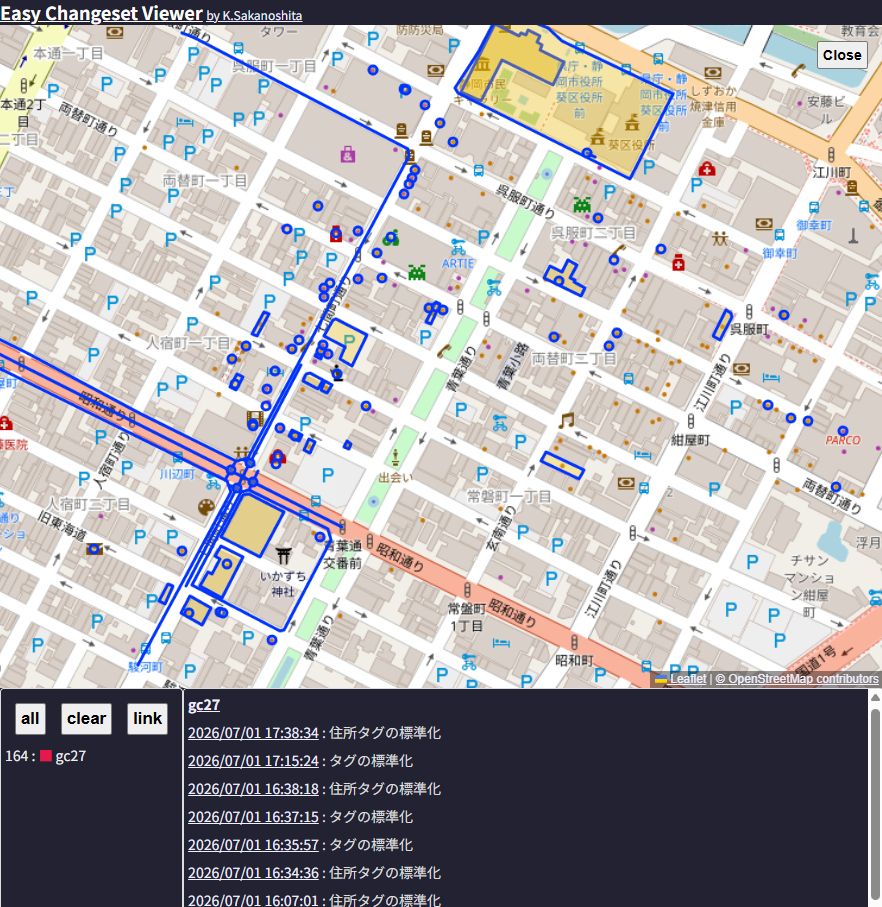Open the Easy Changeset Viewer title link

click(x=101, y=13)
